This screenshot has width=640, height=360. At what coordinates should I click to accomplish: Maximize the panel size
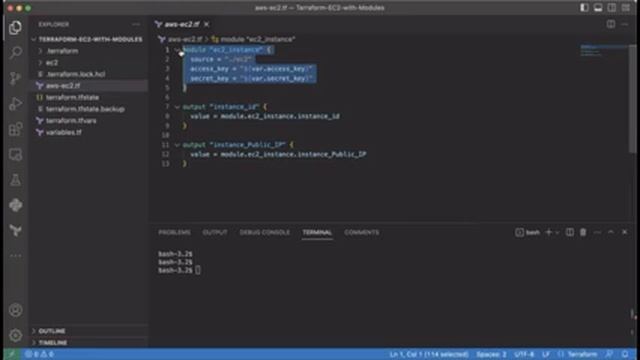(611, 232)
